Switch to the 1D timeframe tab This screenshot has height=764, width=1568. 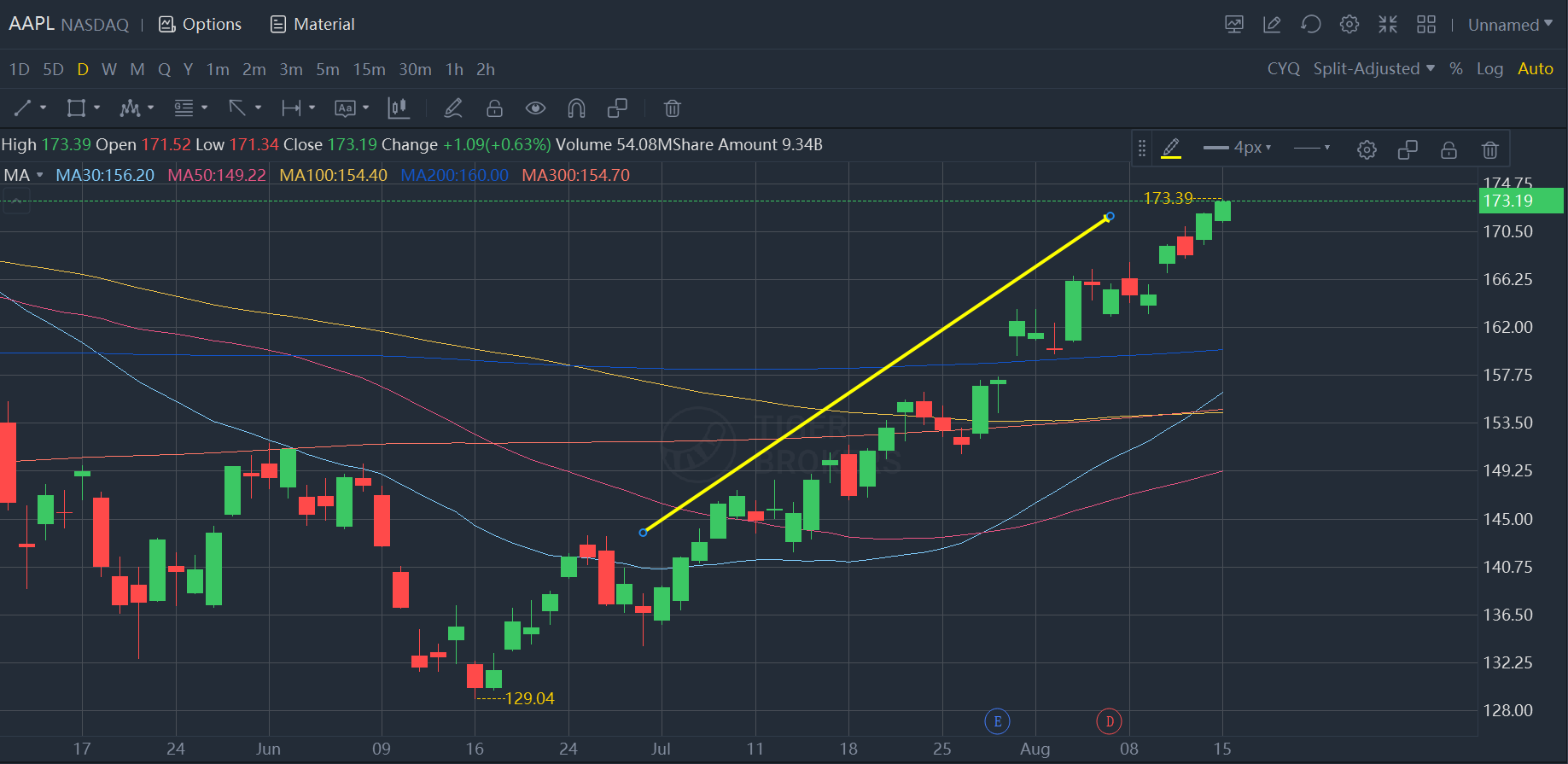point(19,69)
